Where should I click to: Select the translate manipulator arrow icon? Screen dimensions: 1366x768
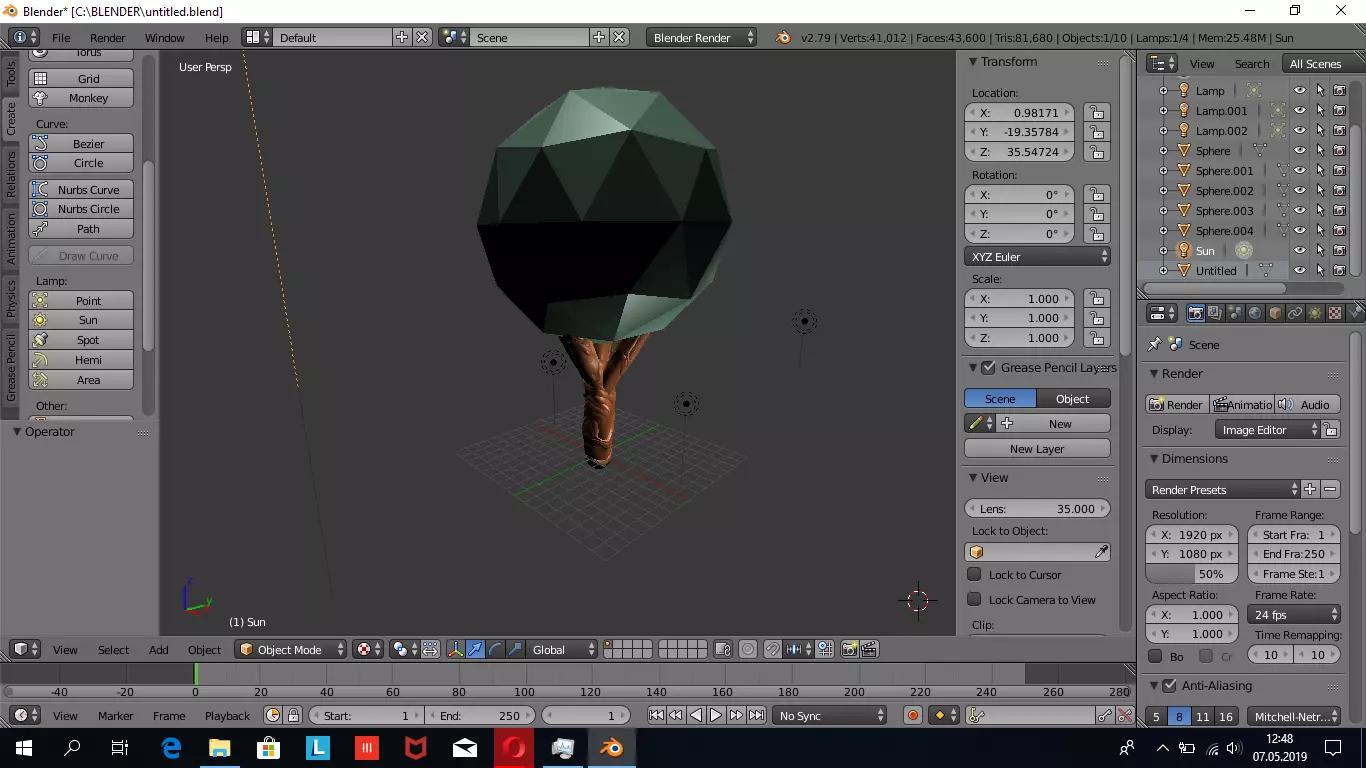(x=475, y=649)
